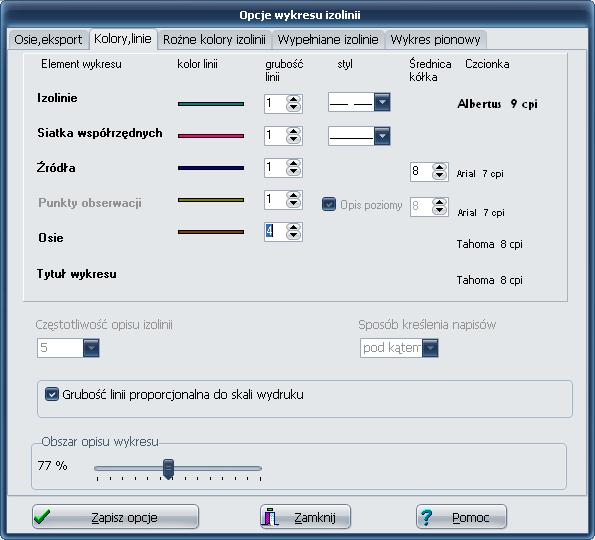Screen dimensions: 595x540
Task: Choose Punkty obserwacji line color swatch
Action: click(211, 200)
